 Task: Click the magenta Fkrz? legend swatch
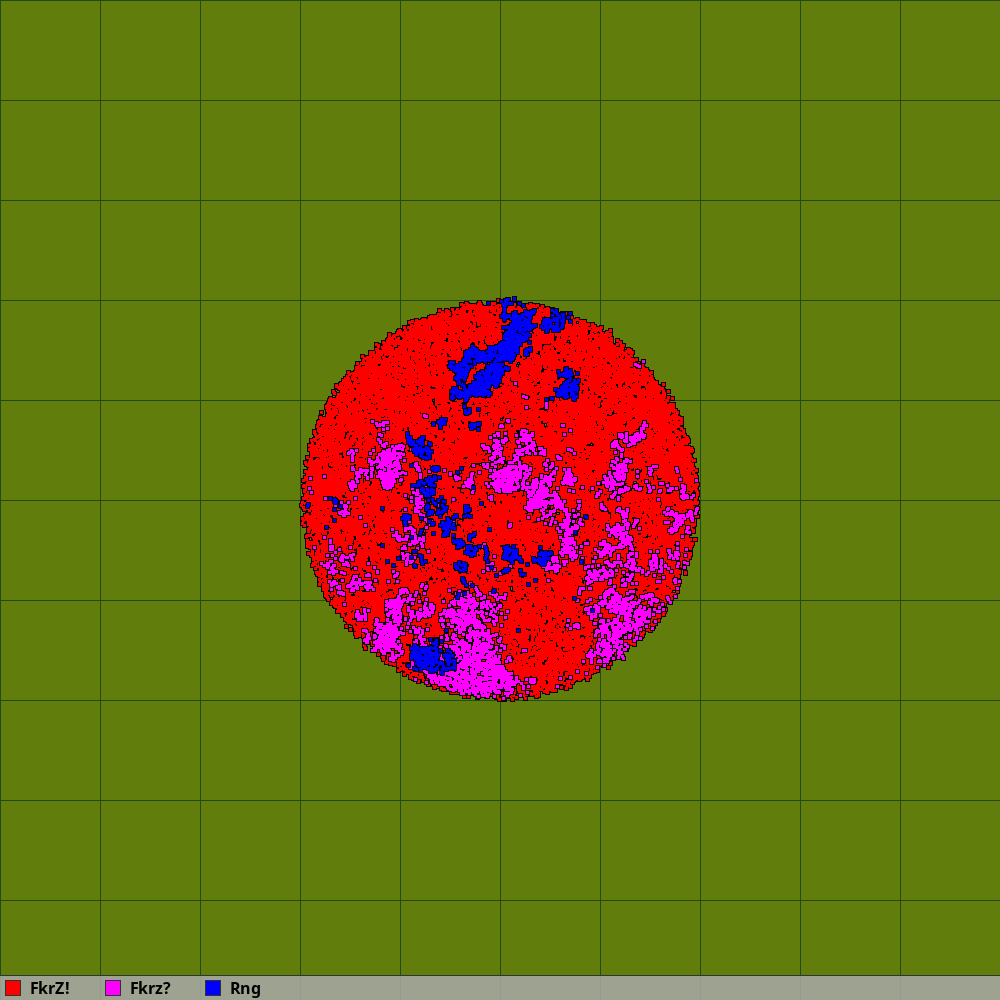coord(113,988)
